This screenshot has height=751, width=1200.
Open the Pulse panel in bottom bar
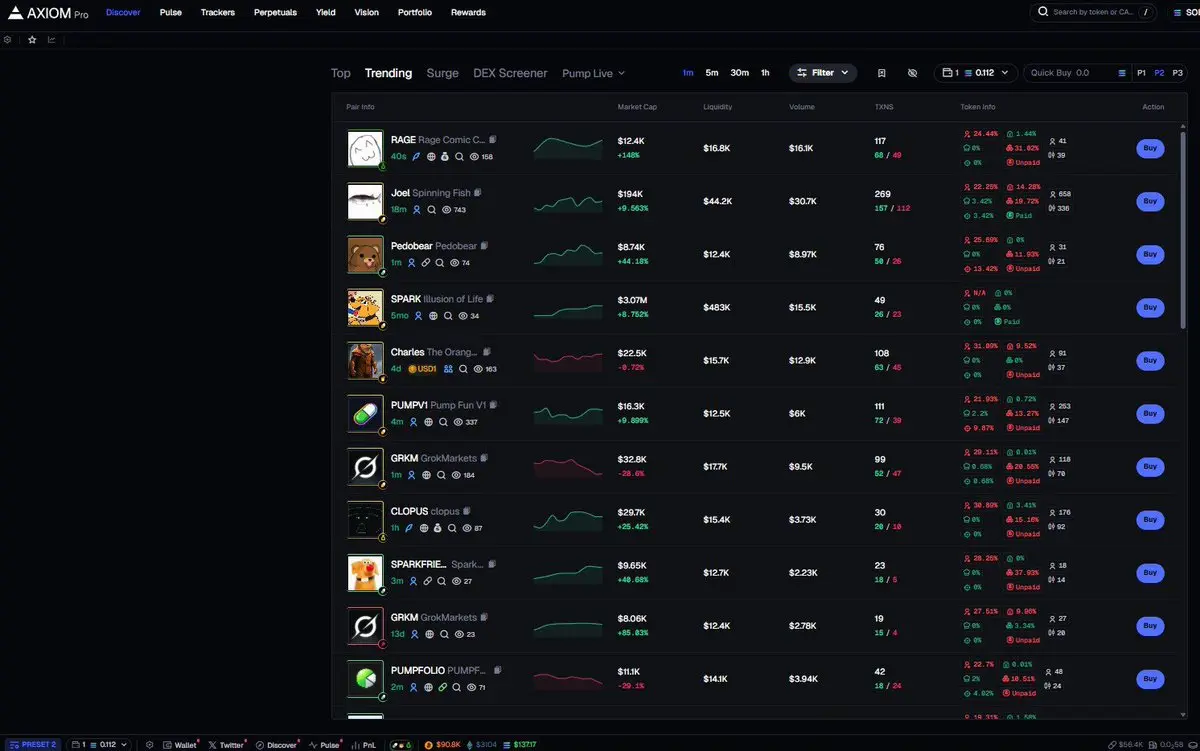[x=326, y=745]
